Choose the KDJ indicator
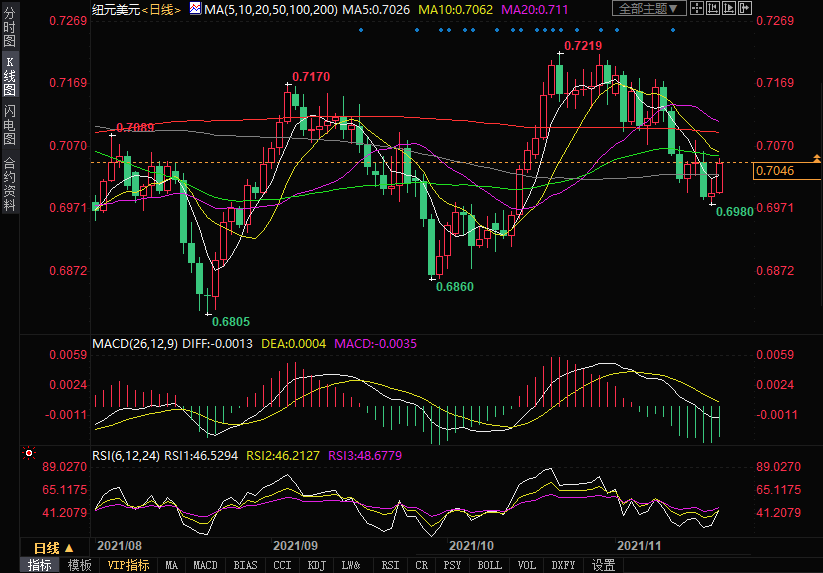 click(x=317, y=565)
